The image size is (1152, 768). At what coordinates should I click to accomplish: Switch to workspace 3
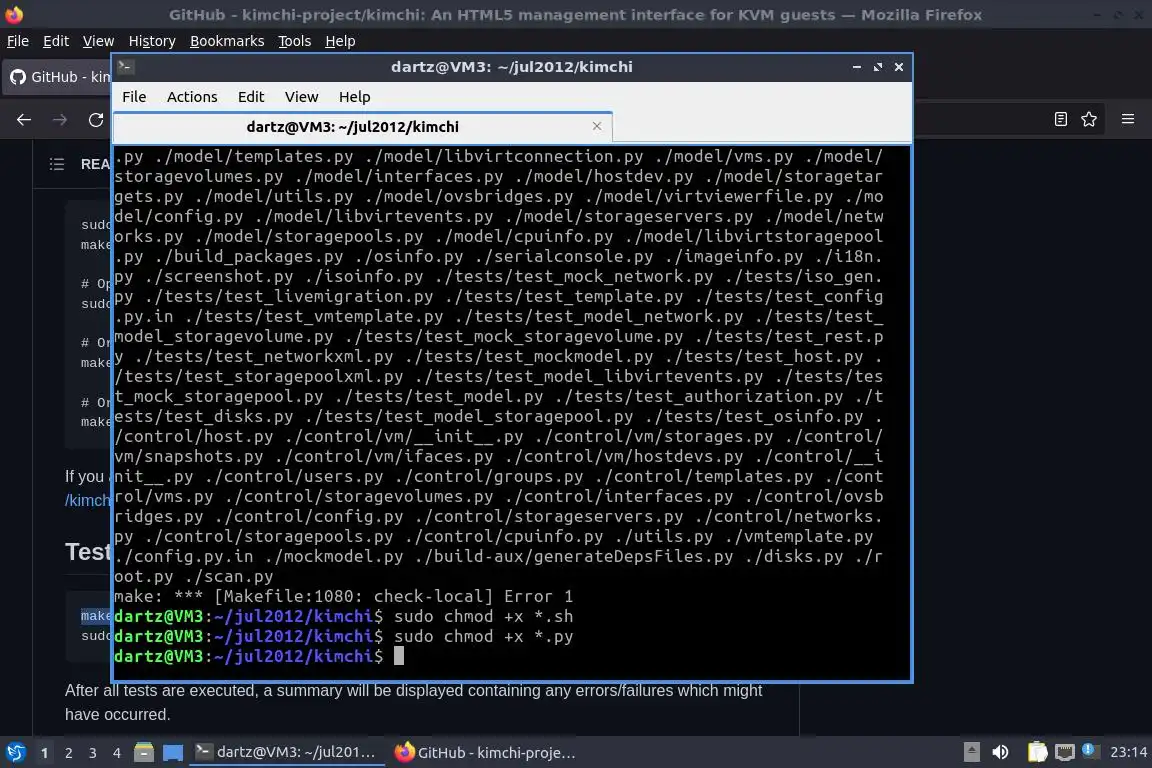pyautogui.click(x=93, y=753)
